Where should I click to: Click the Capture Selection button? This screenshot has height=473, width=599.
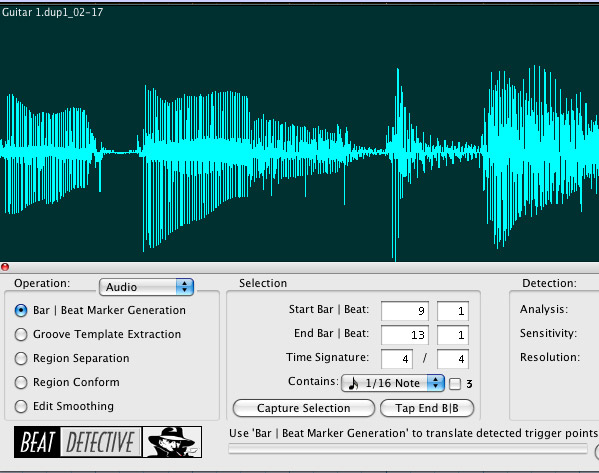304,408
